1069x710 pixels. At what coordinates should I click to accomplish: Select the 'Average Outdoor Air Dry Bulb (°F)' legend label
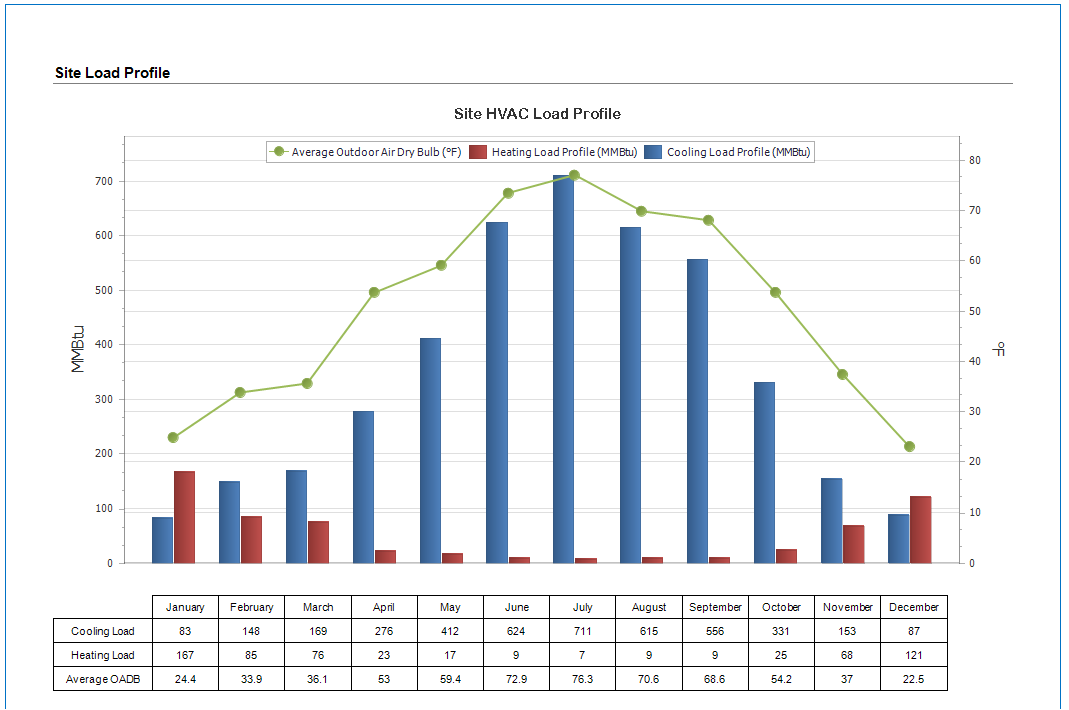pyautogui.click(x=376, y=152)
